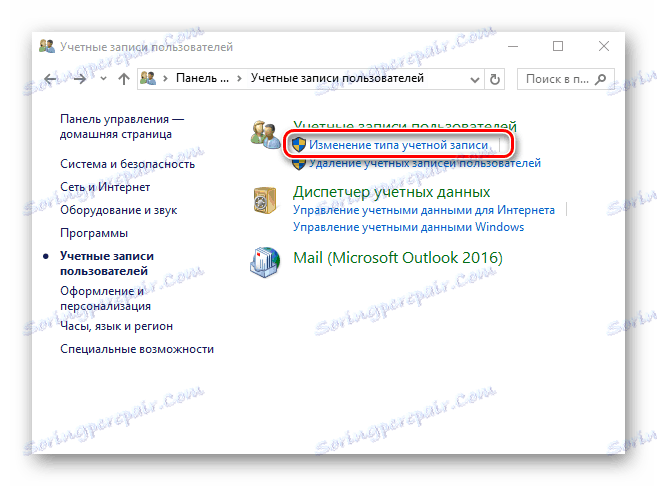Go back with the Back arrow
This screenshot has width=657, height=486.
pos(51,79)
